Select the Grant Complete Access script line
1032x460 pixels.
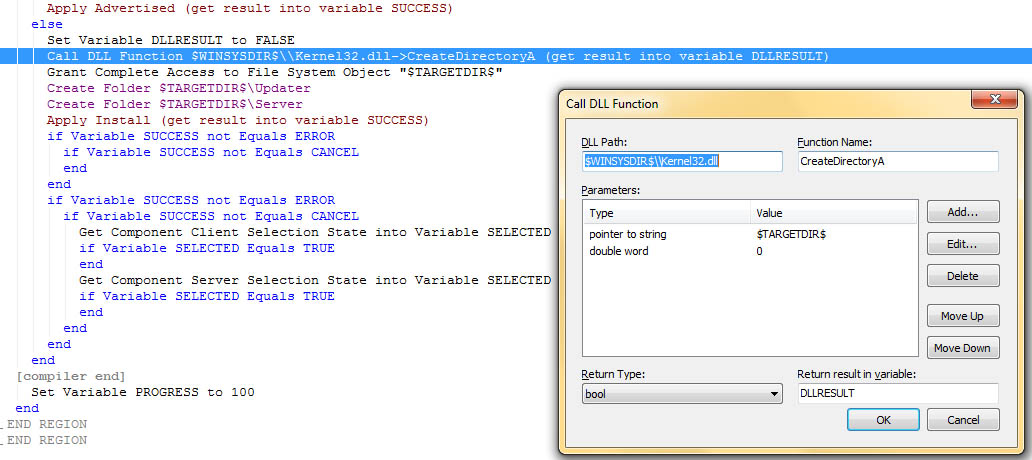click(275, 72)
